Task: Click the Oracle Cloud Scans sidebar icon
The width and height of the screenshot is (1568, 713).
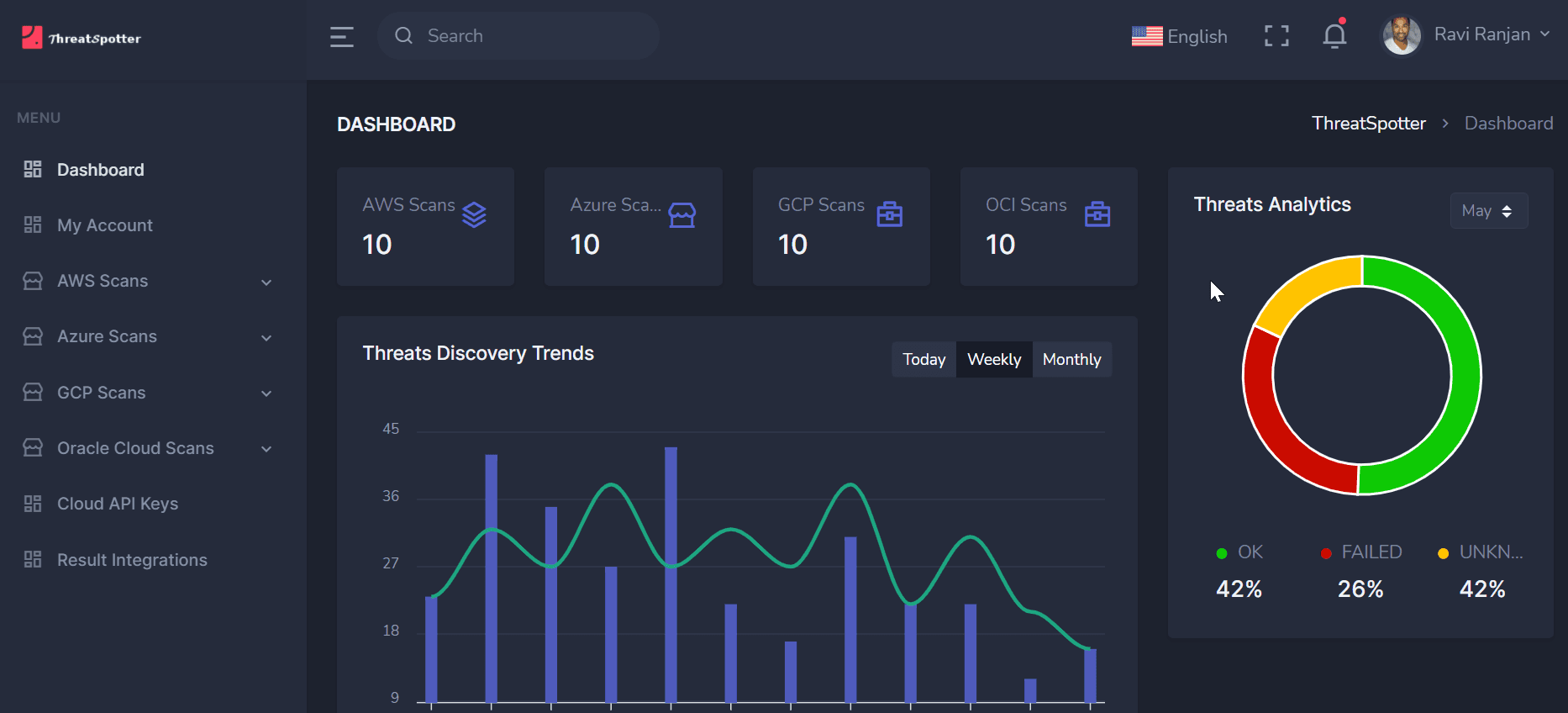Action: tap(33, 447)
